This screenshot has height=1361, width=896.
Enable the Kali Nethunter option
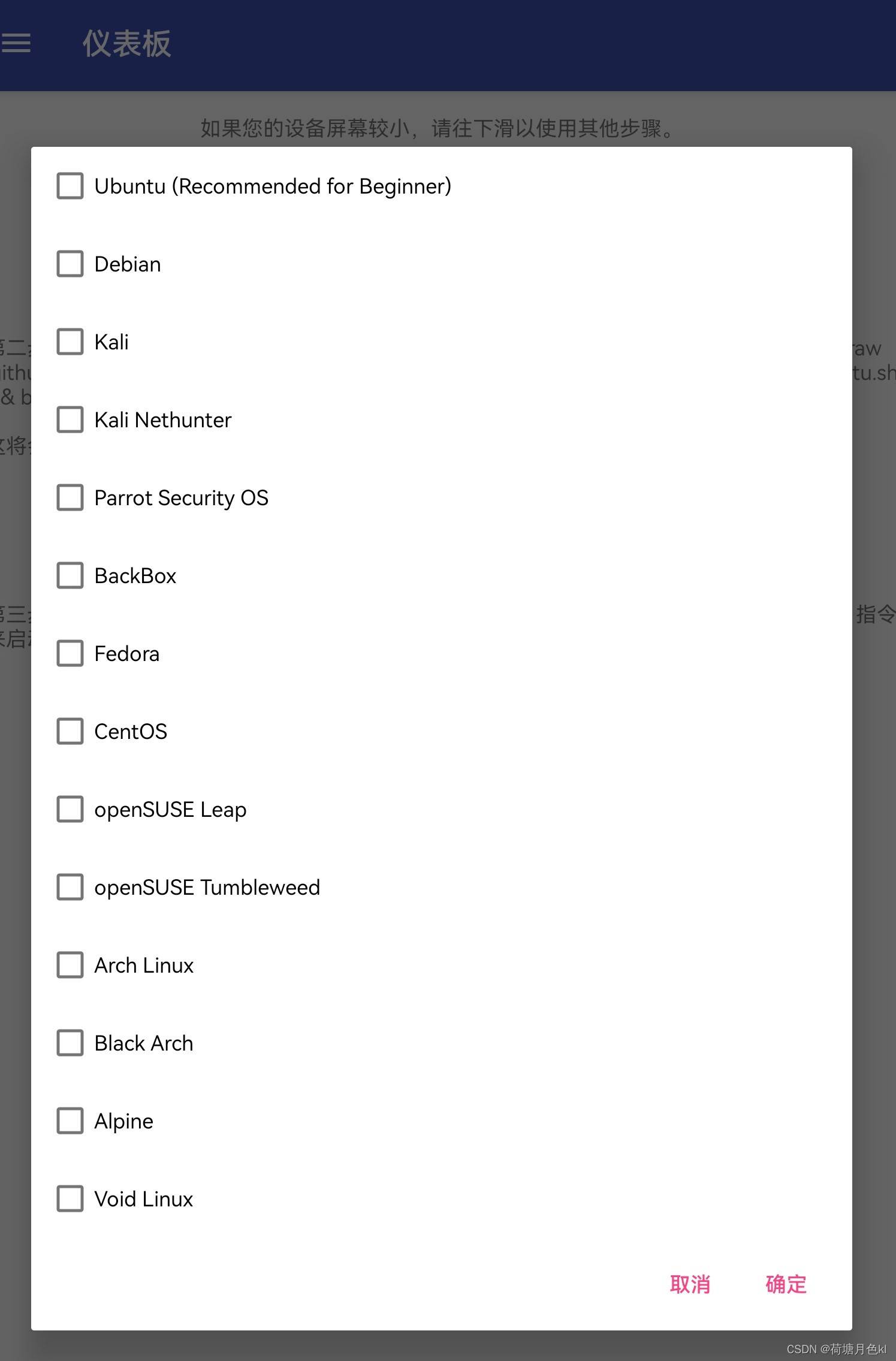pos(70,420)
